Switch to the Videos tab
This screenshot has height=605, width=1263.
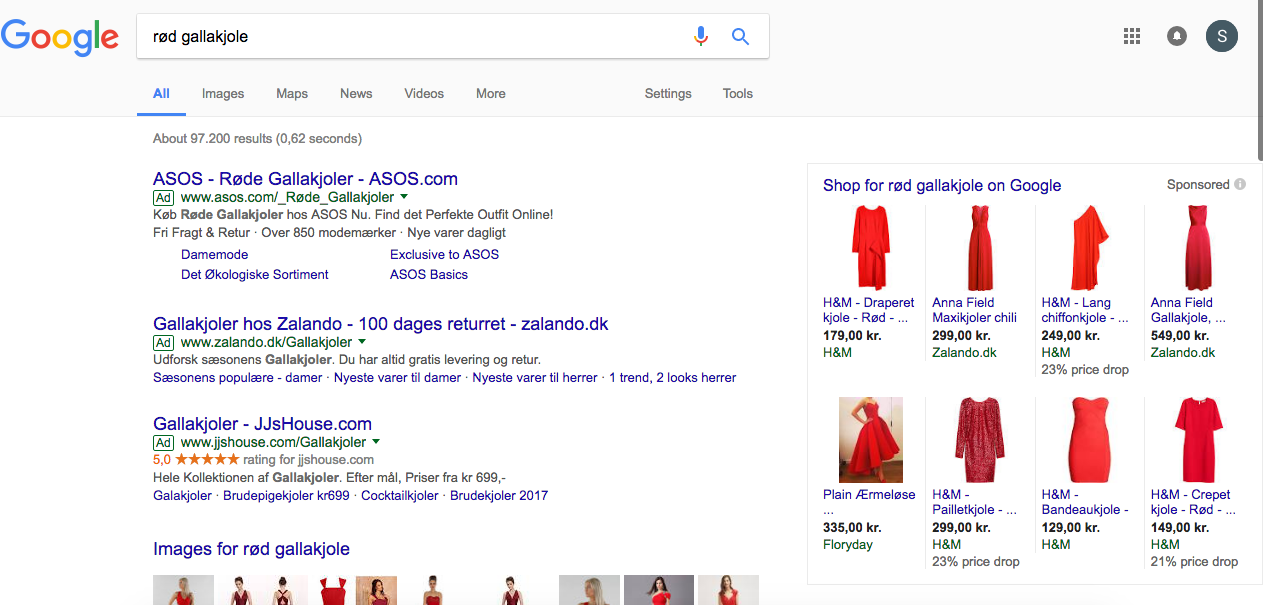click(x=424, y=94)
